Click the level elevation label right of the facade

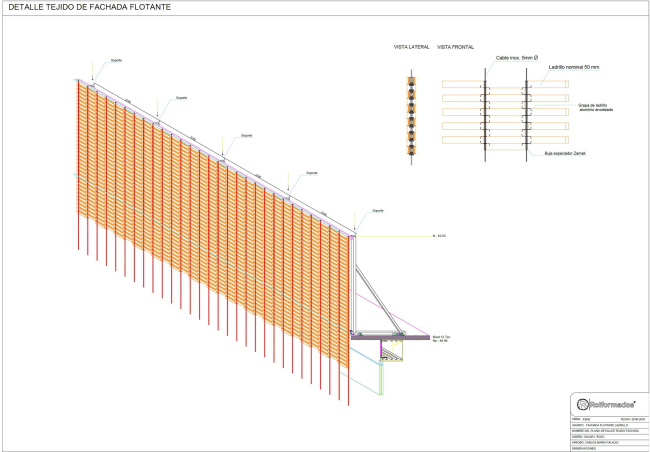[x=438, y=236]
